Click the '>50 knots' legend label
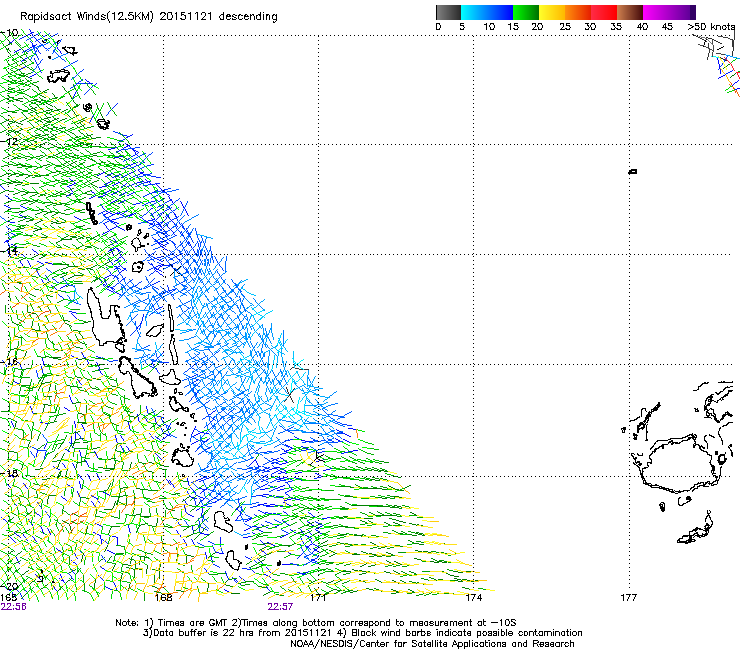 coord(711,27)
